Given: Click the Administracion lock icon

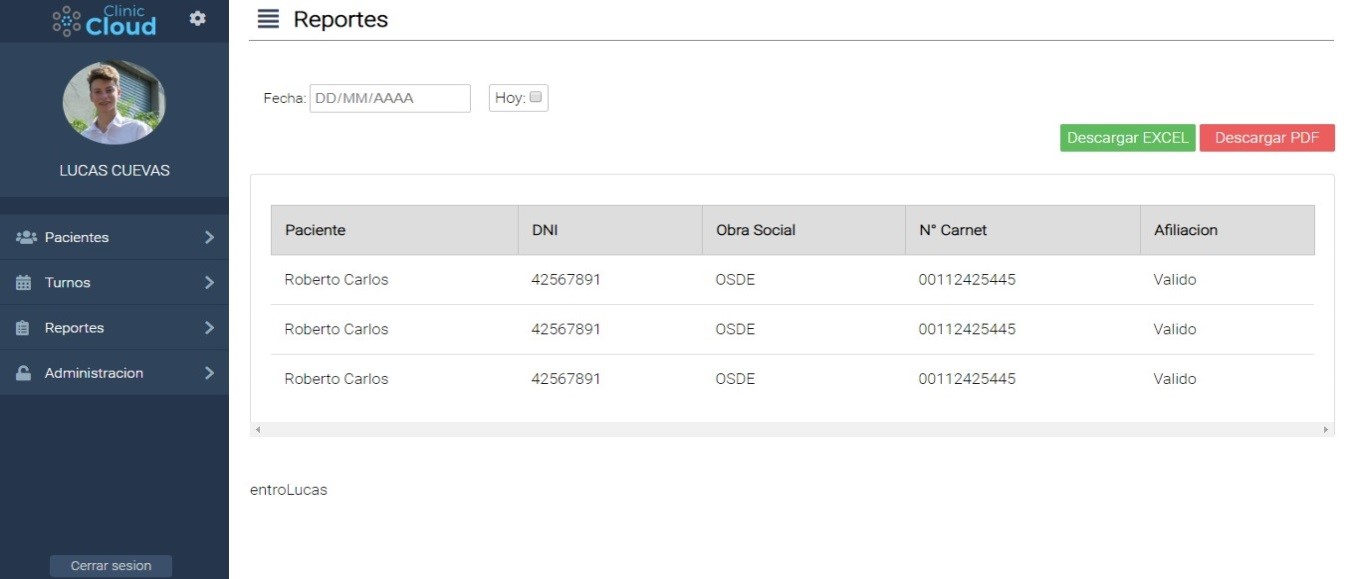Looking at the screenshot, I should click(x=23, y=373).
